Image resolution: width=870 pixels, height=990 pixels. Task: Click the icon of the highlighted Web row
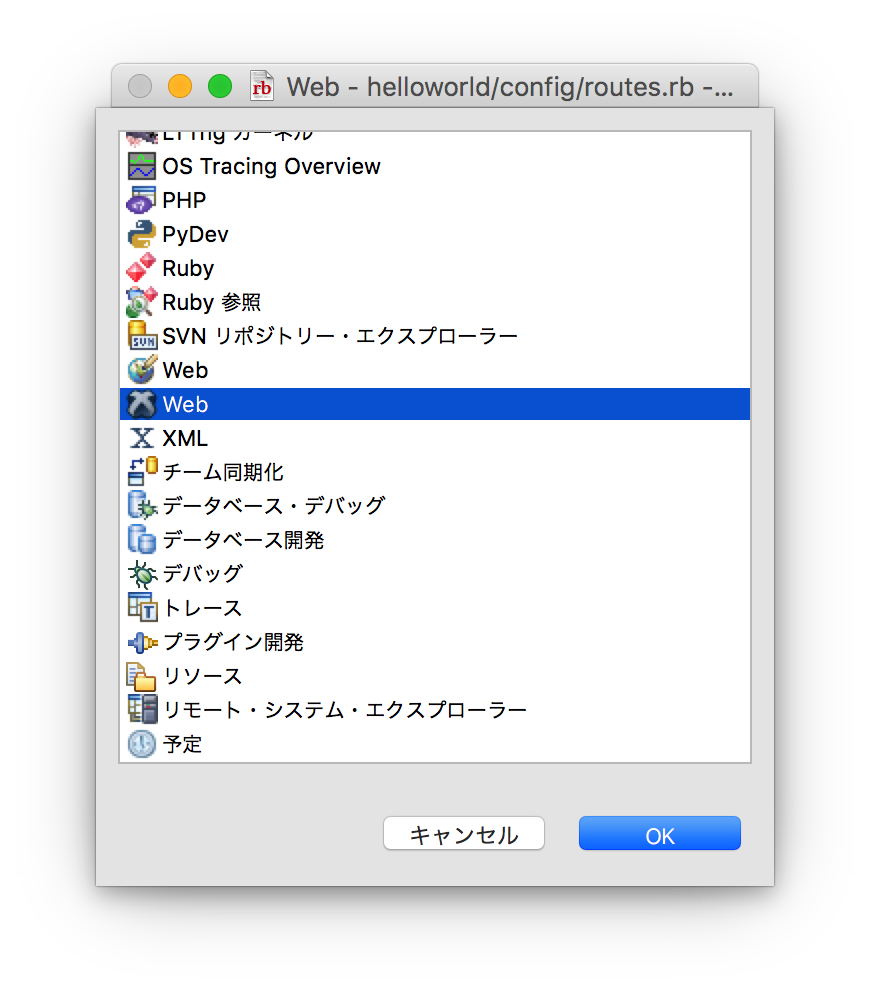[x=141, y=405]
